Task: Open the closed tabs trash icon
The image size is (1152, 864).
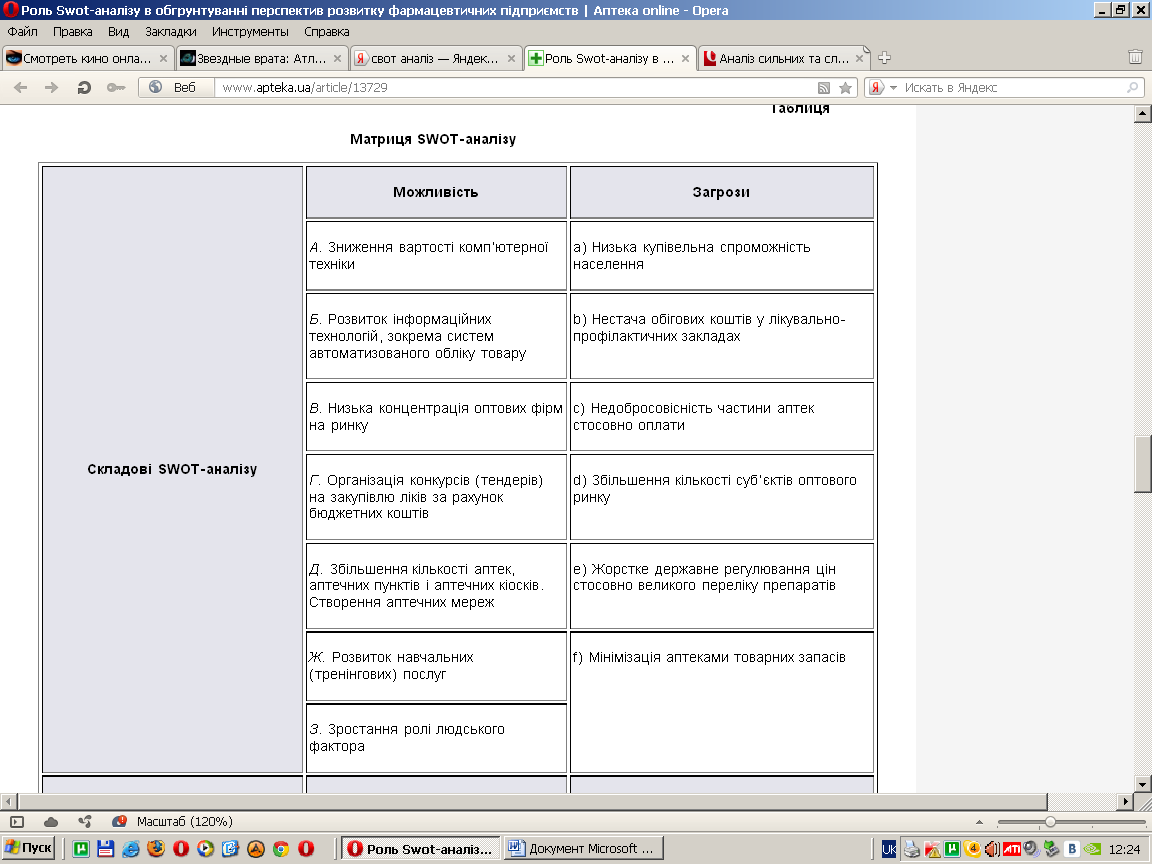Action: click(x=1135, y=57)
